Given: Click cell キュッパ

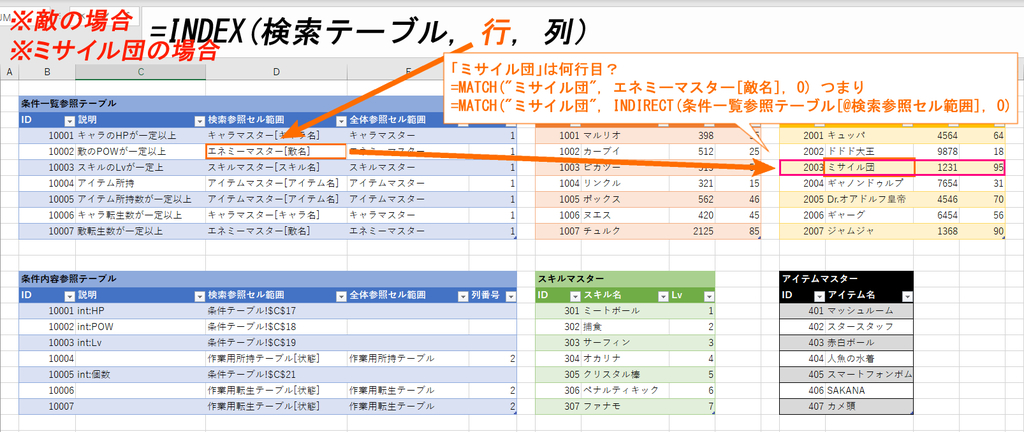Looking at the screenshot, I should pos(869,136).
